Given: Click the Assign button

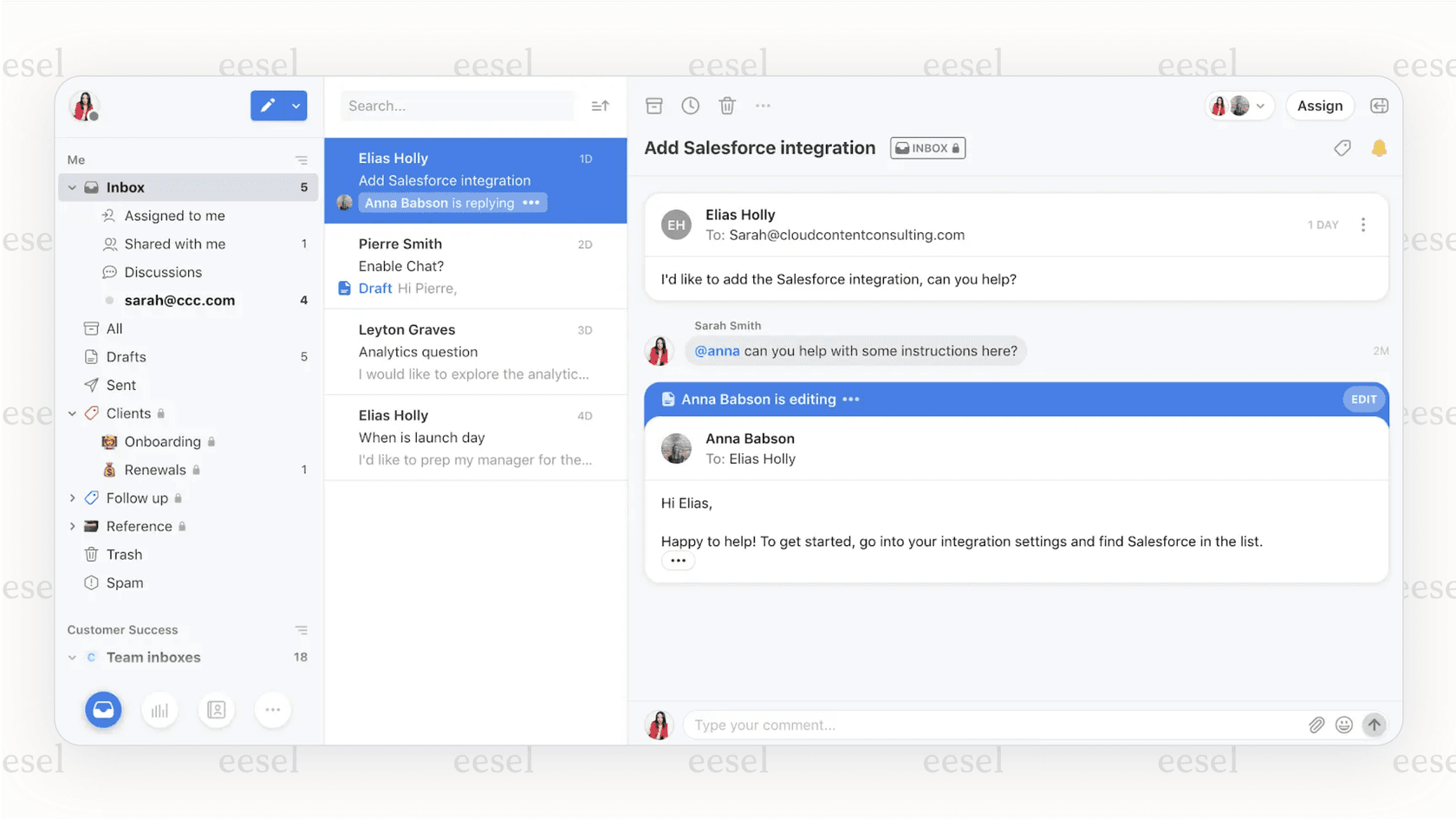Looking at the screenshot, I should pyautogui.click(x=1320, y=105).
